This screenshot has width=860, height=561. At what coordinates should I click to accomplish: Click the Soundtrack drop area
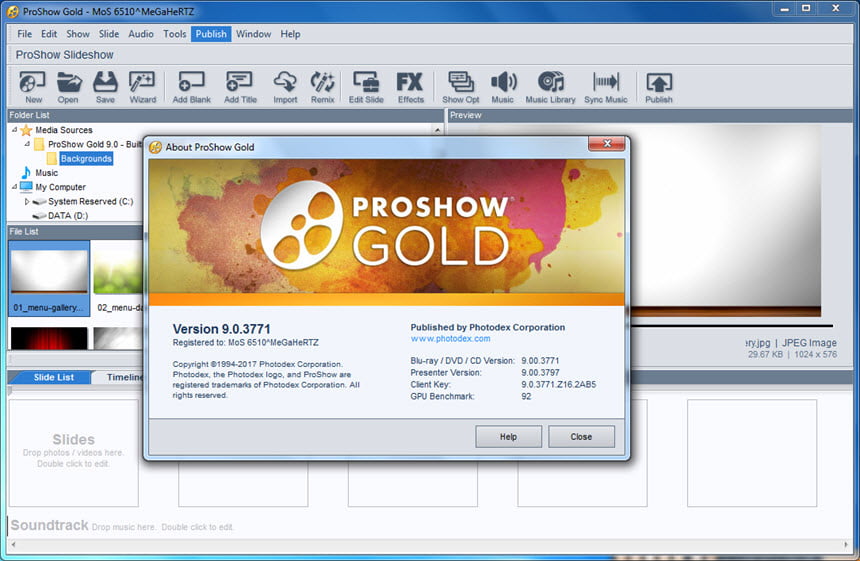pyautogui.click(x=122, y=526)
